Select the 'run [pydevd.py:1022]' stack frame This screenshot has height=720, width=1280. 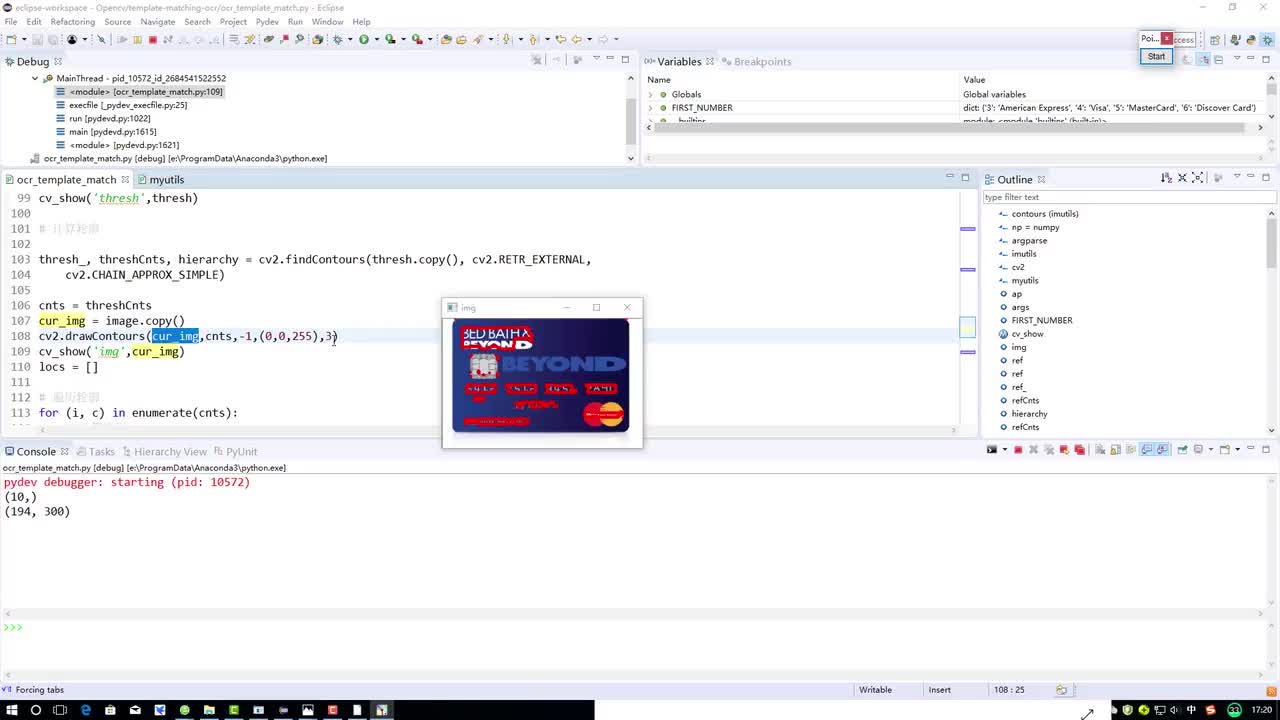(109, 118)
